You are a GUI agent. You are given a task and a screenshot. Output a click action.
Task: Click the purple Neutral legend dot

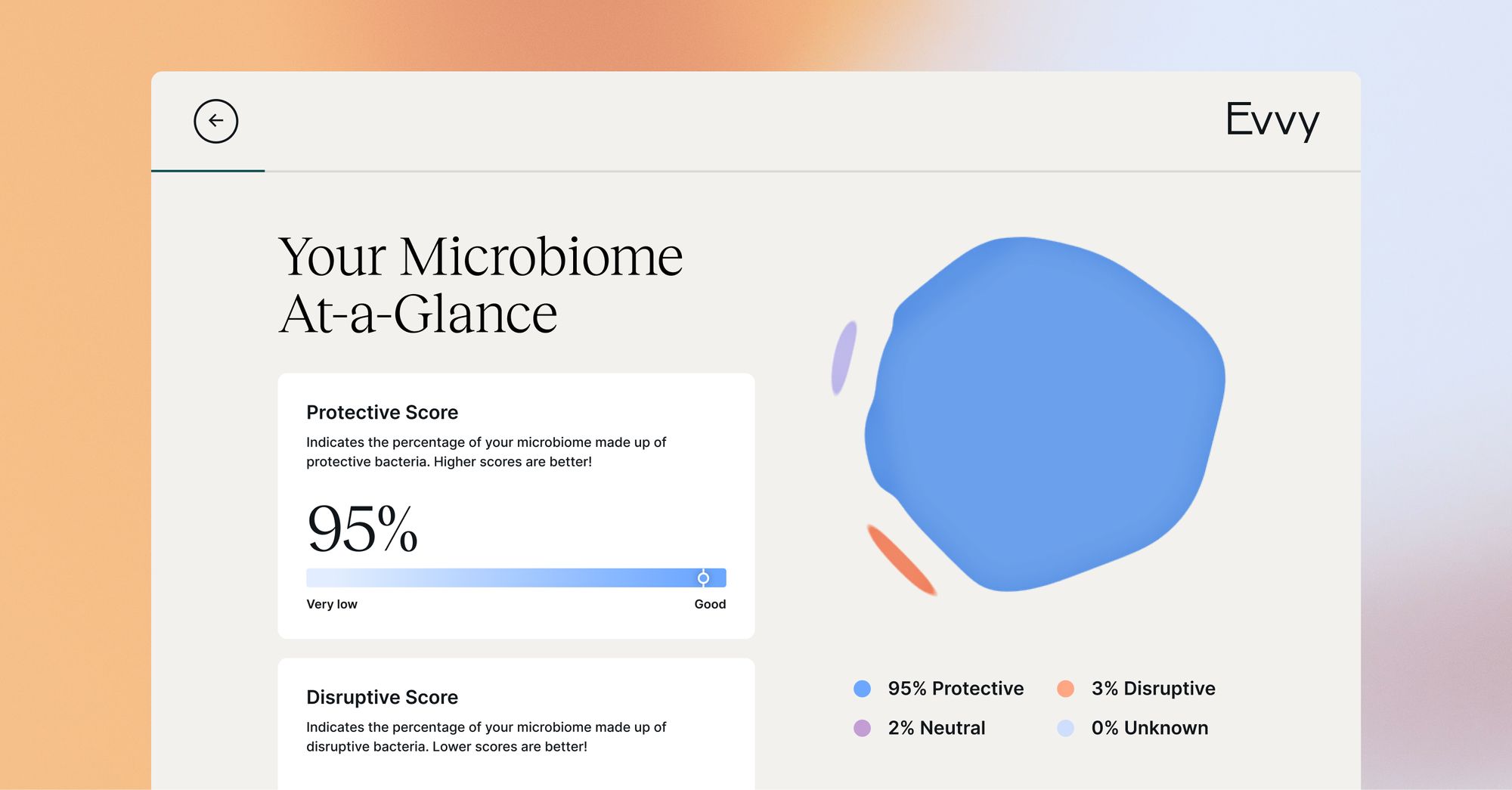[x=862, y=728]
